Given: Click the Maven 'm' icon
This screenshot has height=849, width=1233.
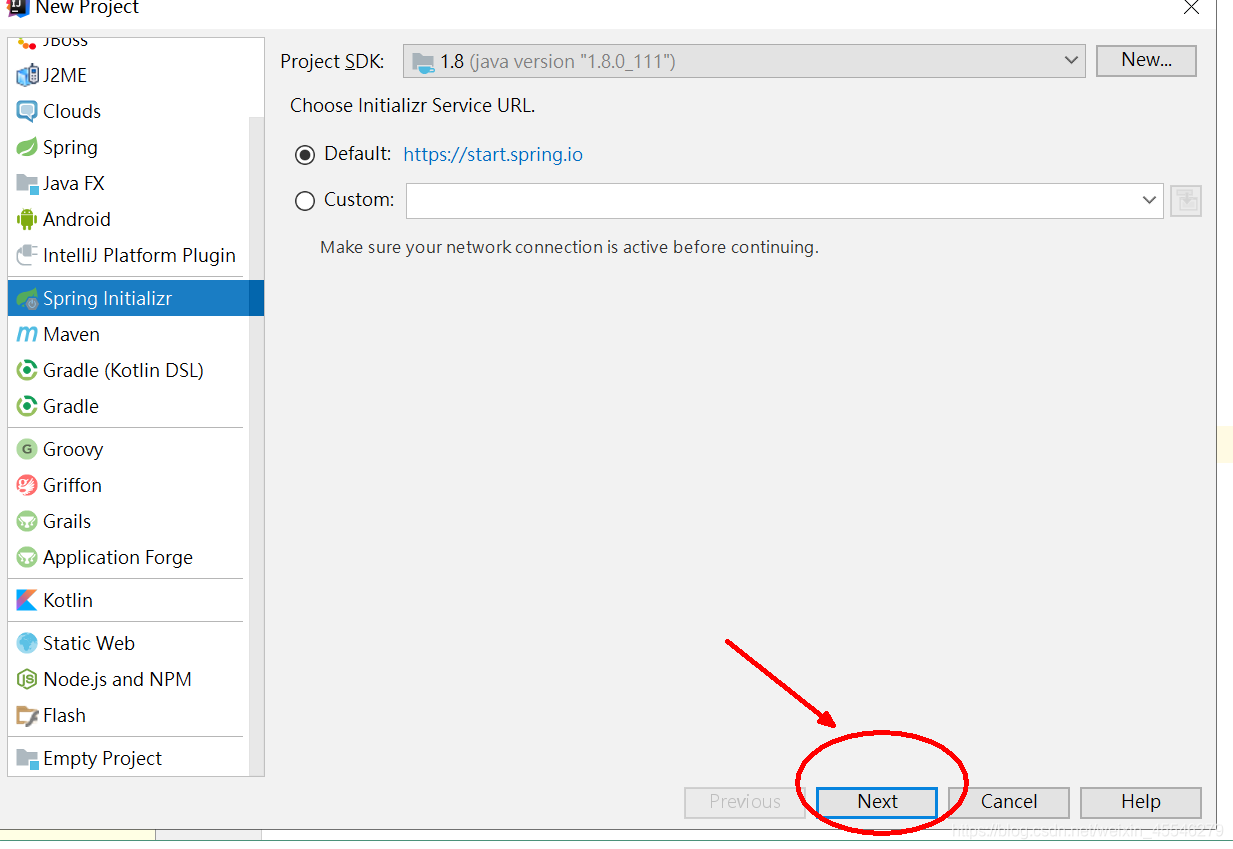Looking at the screenshot, I should (x=27, y=334).
